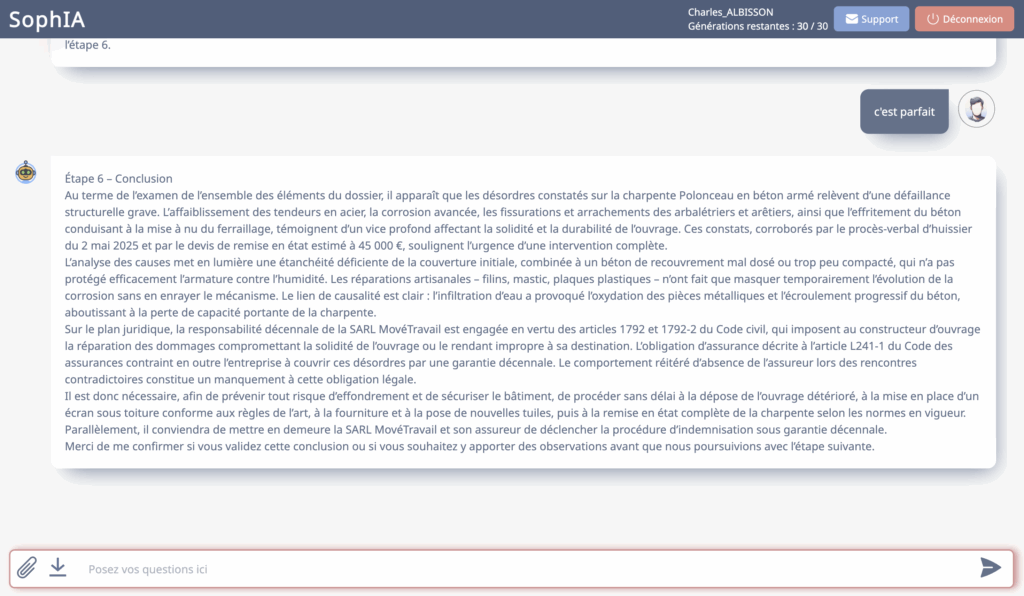
Task: Click the sentence starting 'Il est donc nécessaire'
Action: 521,404
